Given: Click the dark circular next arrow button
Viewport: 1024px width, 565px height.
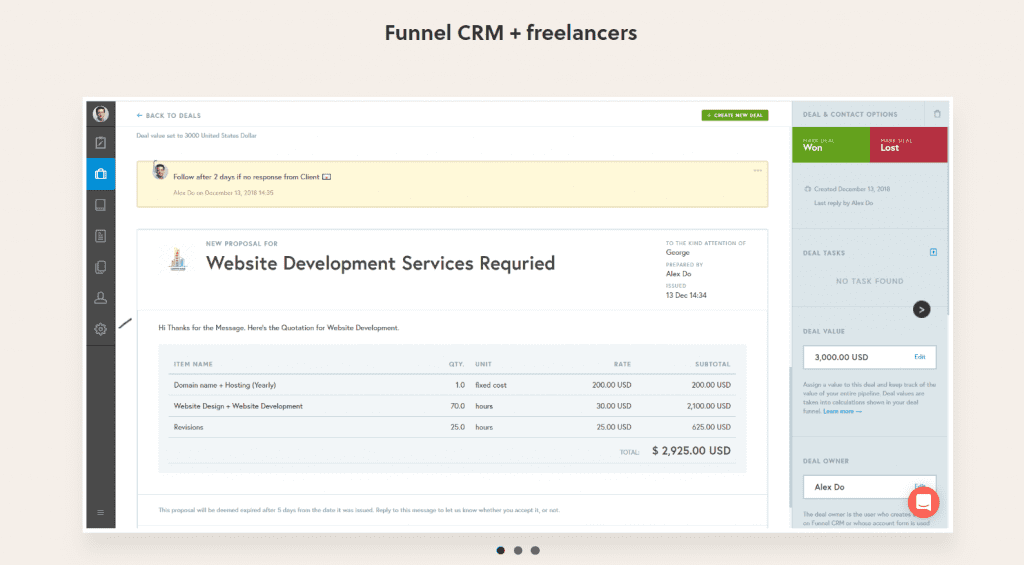Looking at the screenshot, I should point(921,310).
